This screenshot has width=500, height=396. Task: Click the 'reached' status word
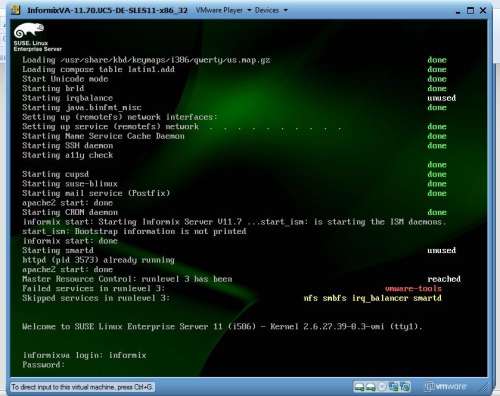click(x=444, y=279)
